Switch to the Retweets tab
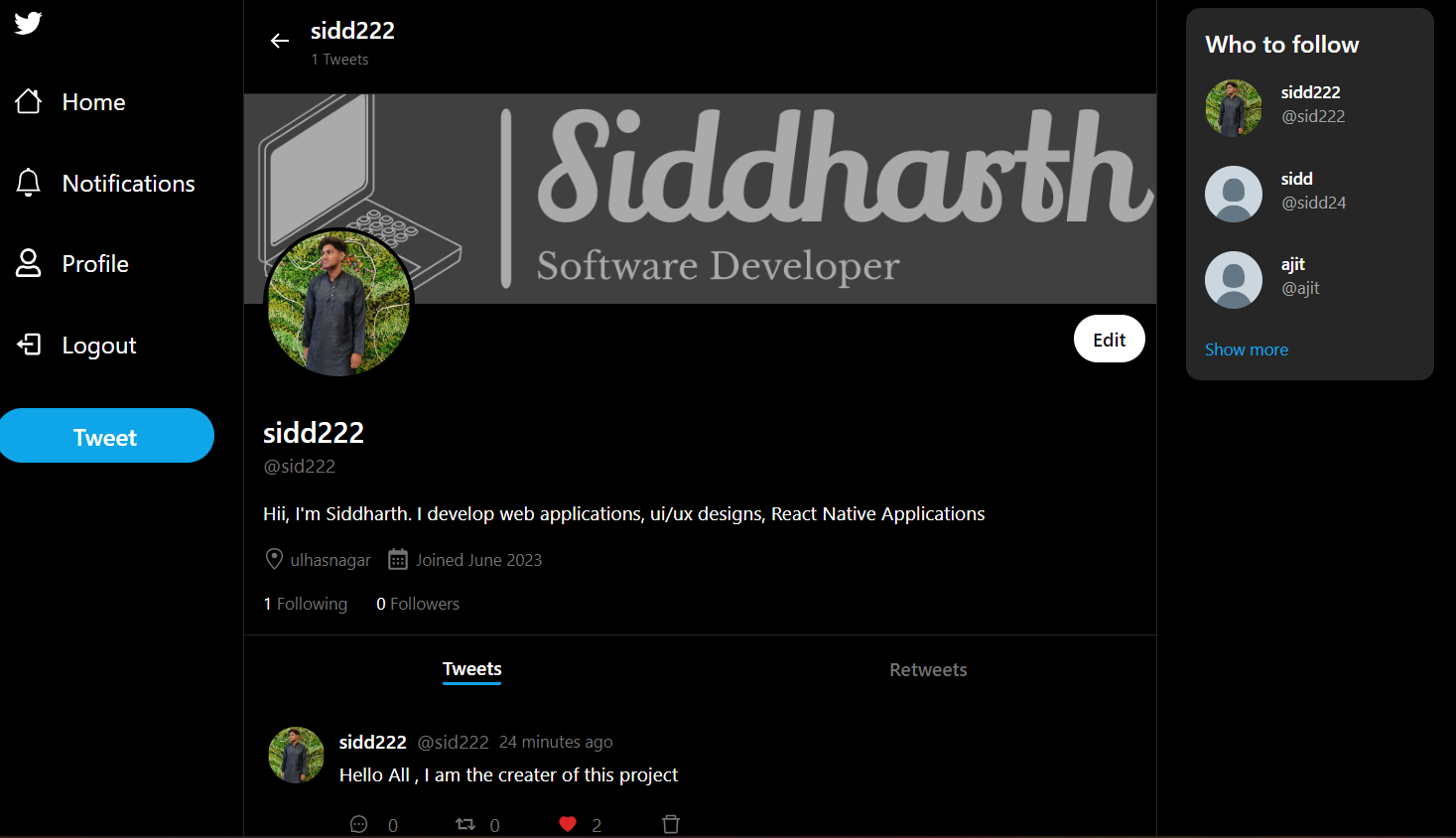 [x=927, y=669]
